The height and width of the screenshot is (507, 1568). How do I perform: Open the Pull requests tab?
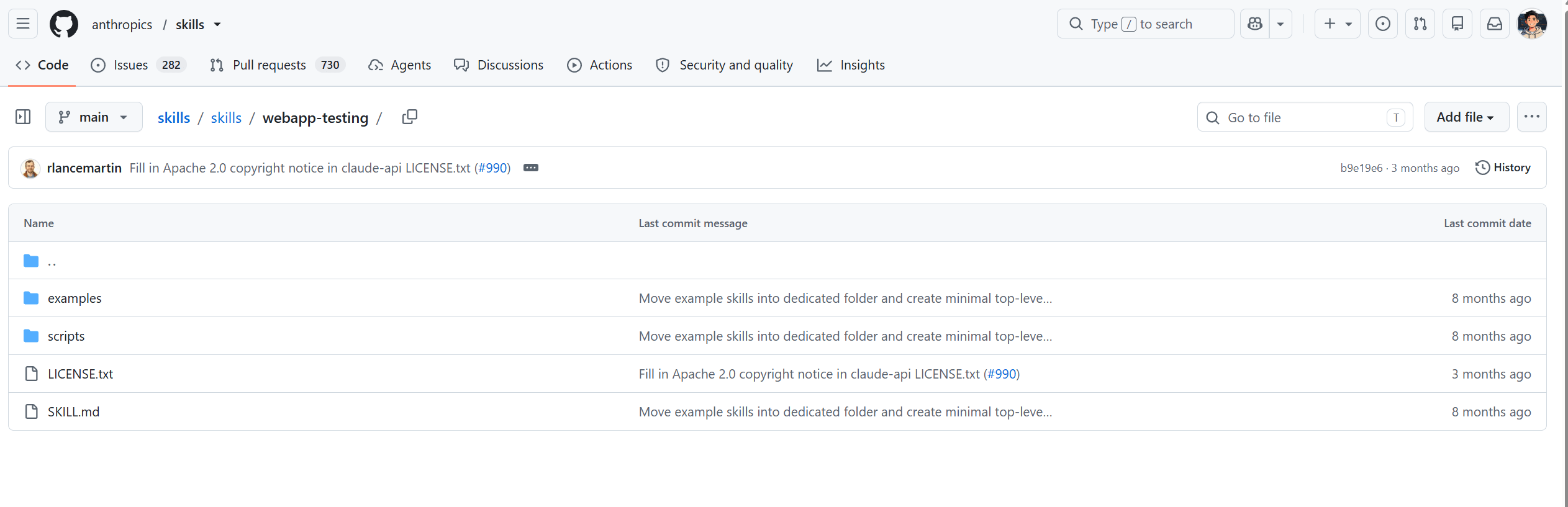click(x=278, y=65)
